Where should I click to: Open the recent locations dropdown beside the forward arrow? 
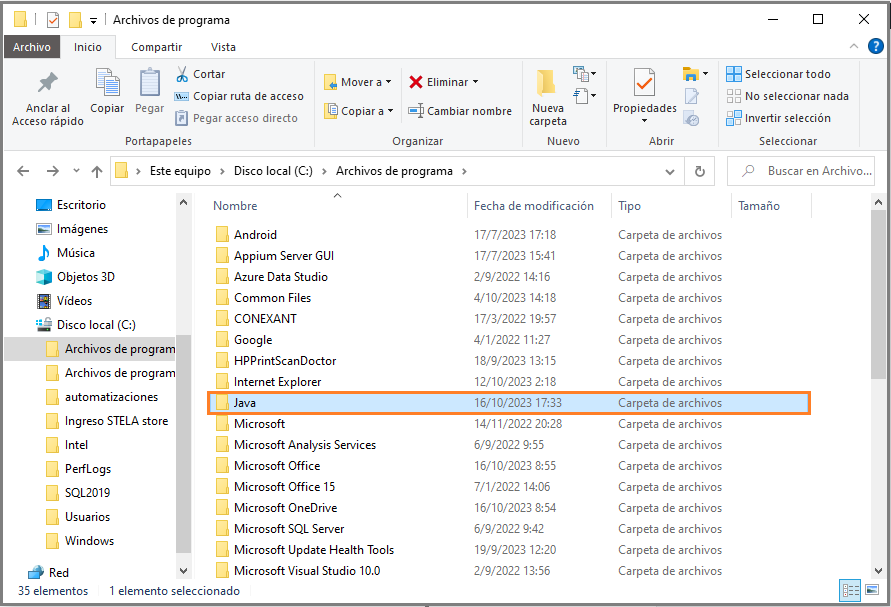coord(77,171)
